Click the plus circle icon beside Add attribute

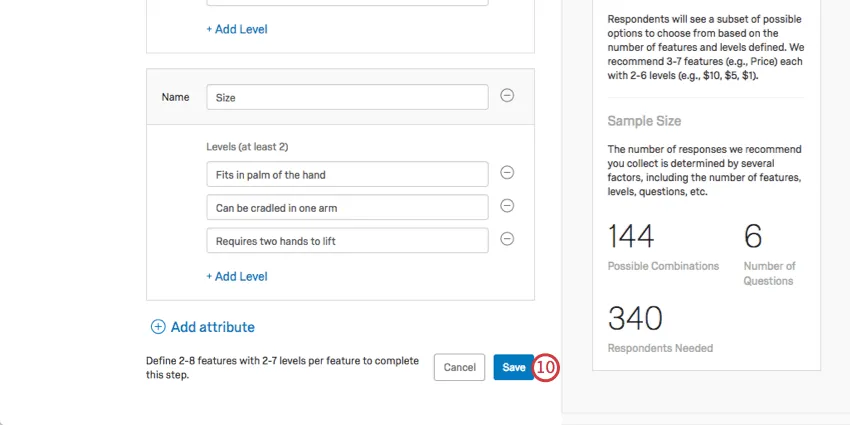coord(158,327)
